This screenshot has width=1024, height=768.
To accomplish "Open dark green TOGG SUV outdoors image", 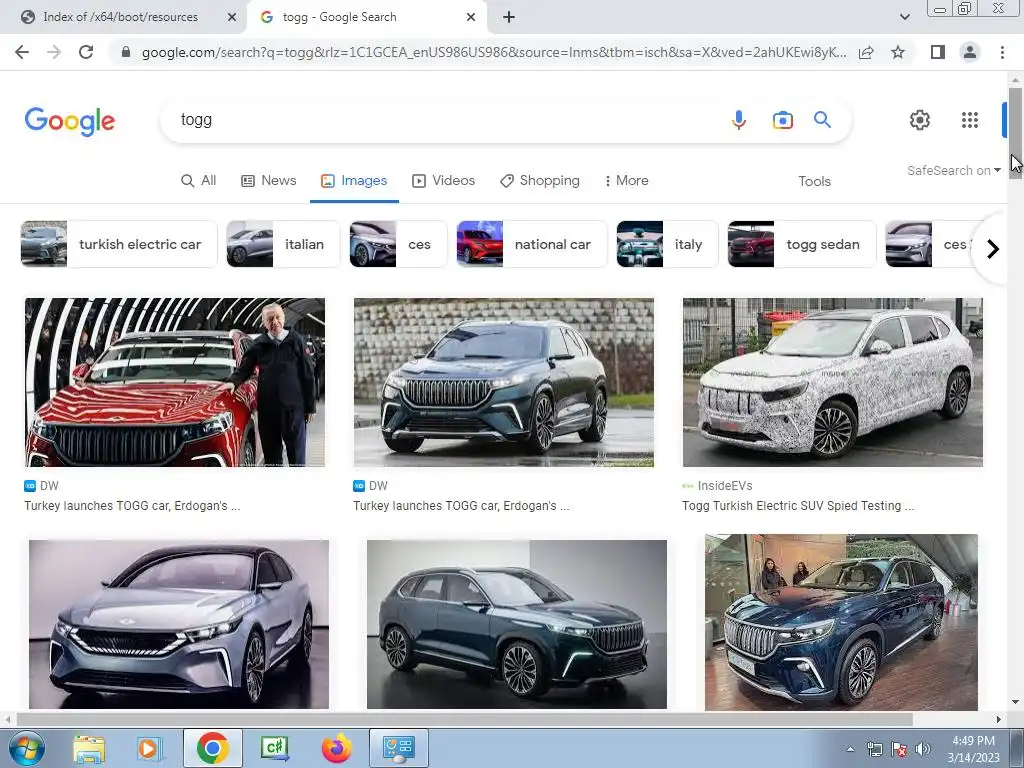I will (504, 383).
